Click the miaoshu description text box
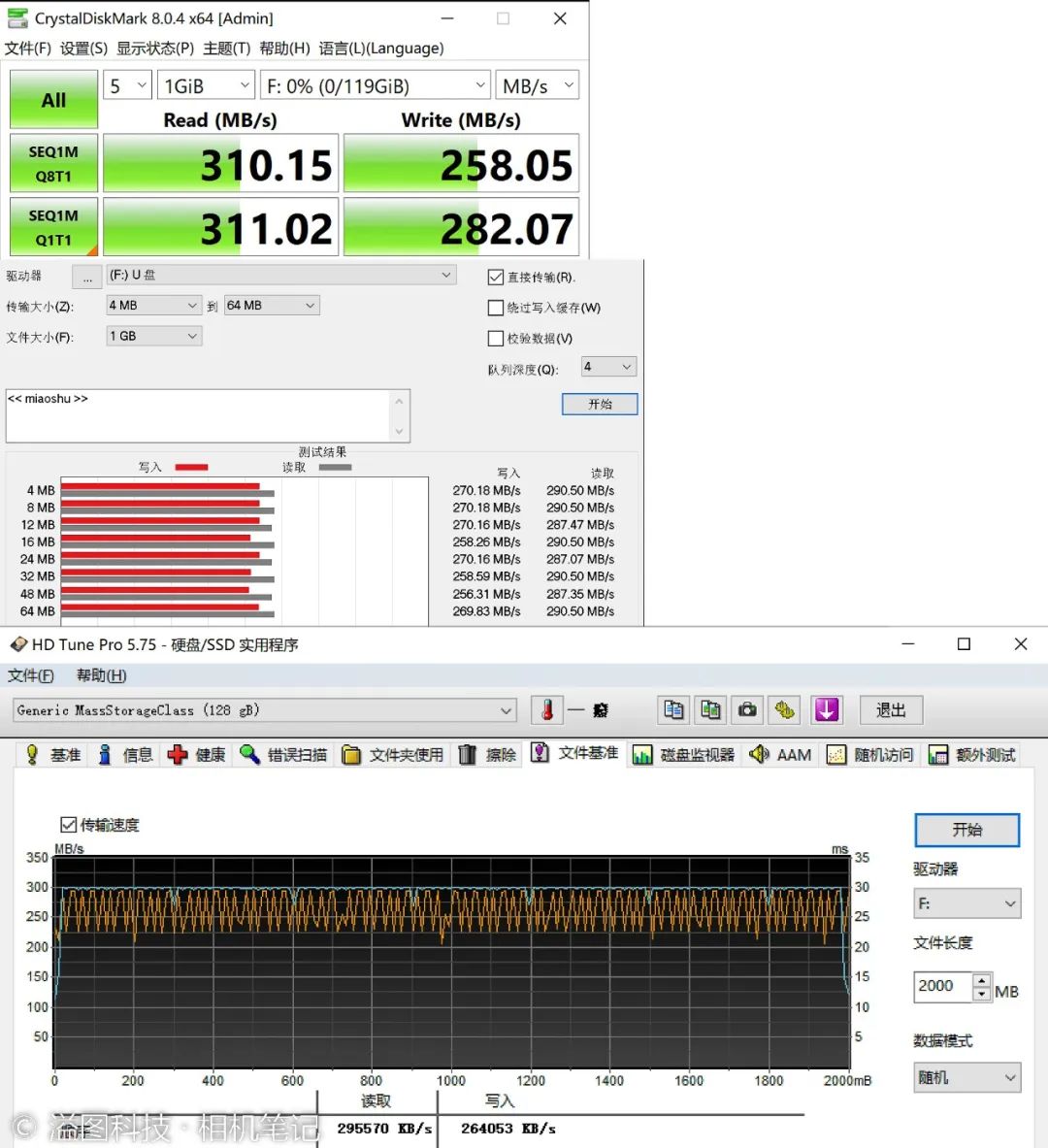This screenshot has width=1048, height=1148. click(x=199, y=416)
